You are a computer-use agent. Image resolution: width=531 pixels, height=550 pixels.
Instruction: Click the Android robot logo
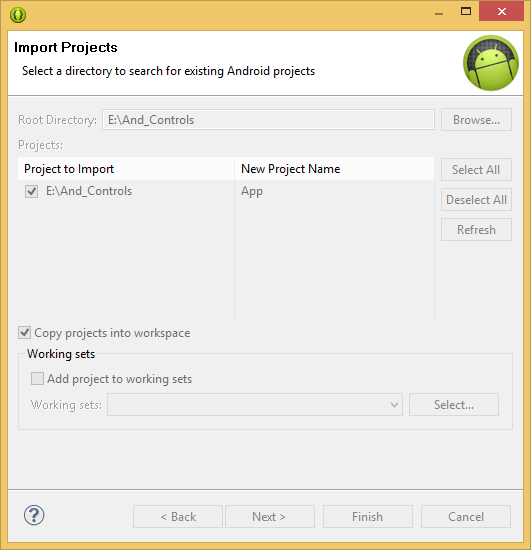coord(491,63)
